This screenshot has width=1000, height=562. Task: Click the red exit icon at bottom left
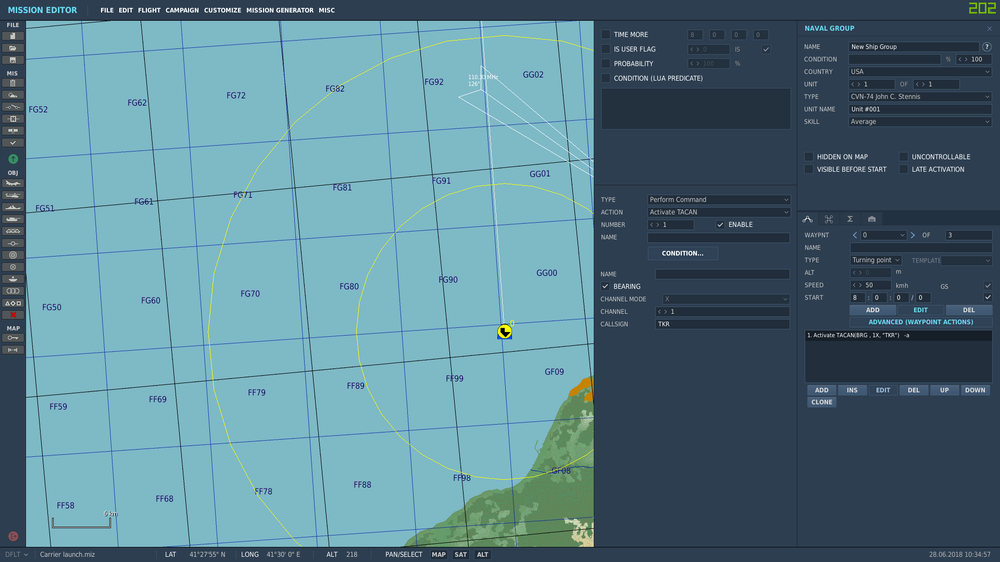pyautogui.click(x=13, y=536)
